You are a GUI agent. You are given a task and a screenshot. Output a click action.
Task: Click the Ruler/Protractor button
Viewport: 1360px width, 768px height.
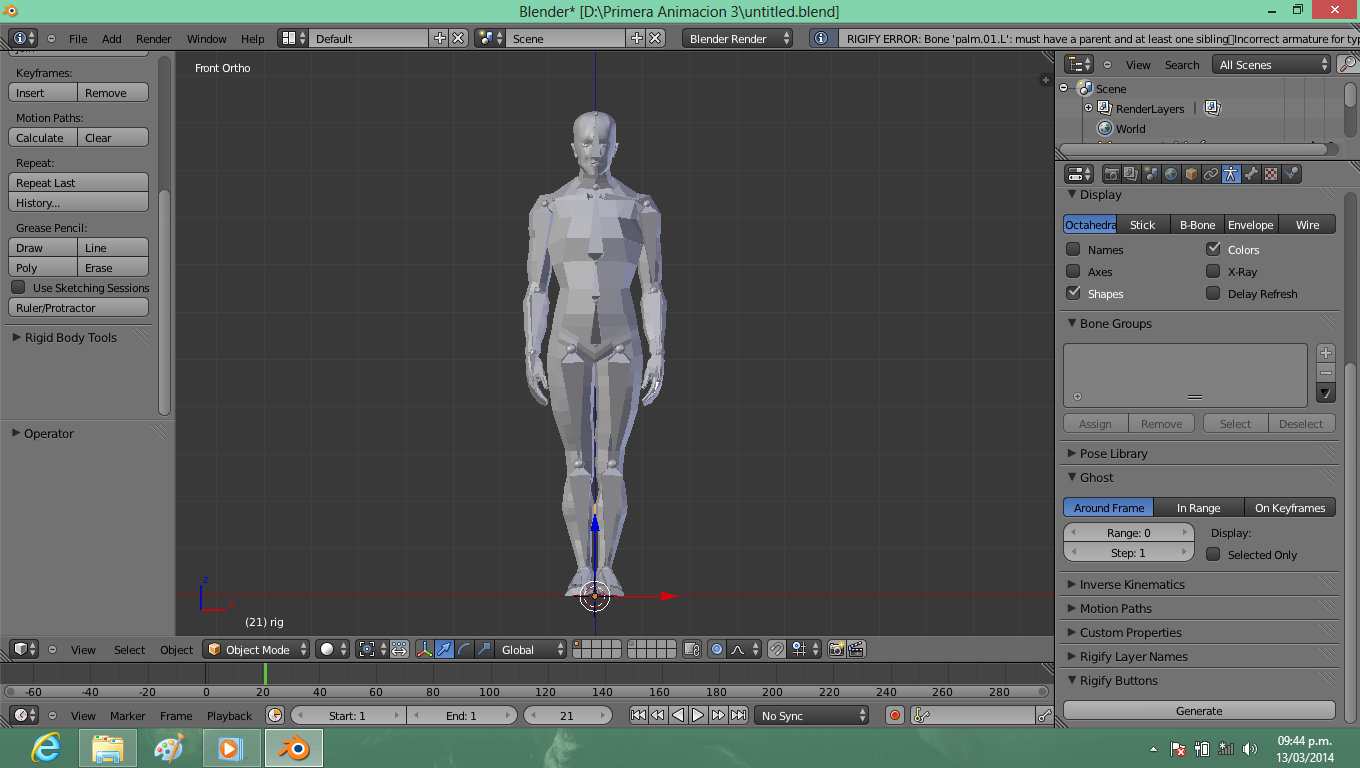coord(78,308)
